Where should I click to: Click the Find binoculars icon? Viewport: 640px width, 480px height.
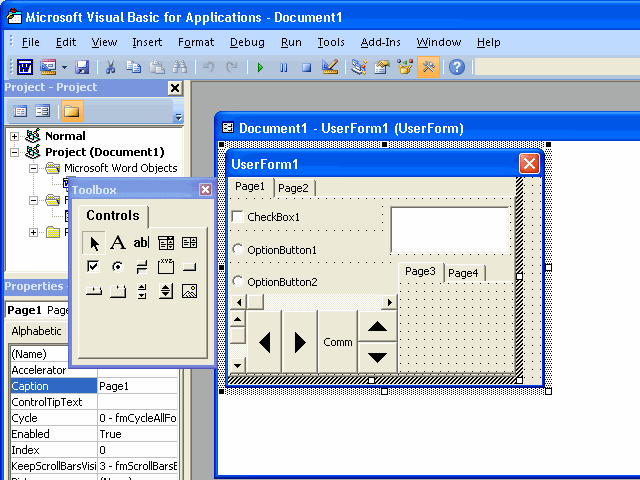[180, 67]
